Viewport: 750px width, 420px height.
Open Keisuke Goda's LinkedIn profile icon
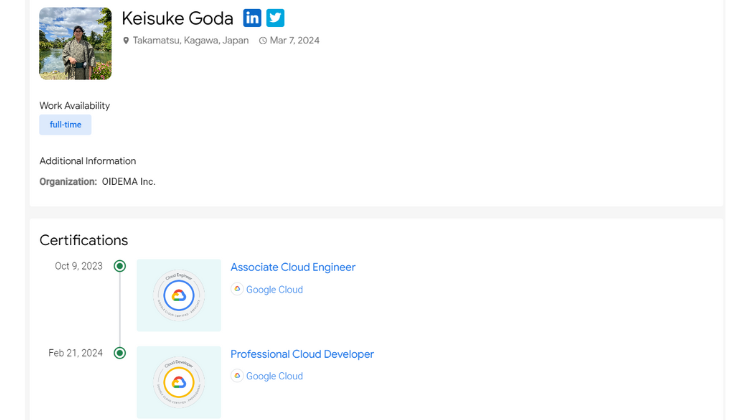(252, 18)
